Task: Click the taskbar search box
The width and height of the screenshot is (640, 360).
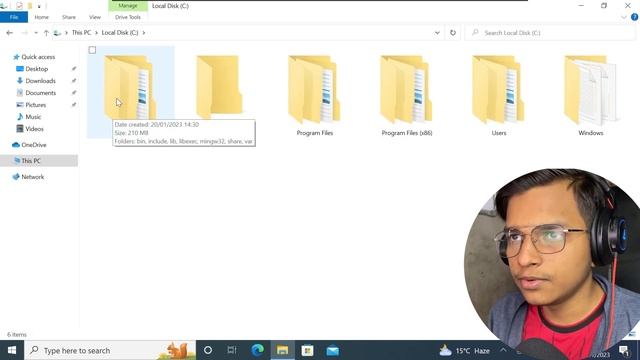Action: [110, 350]
